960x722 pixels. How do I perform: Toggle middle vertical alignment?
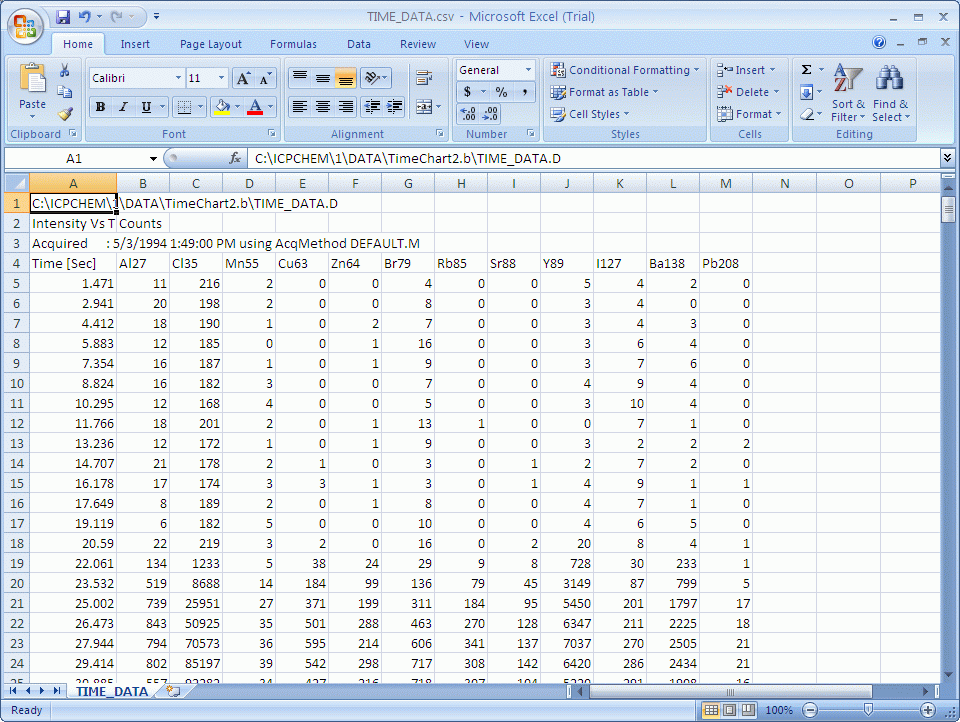(x=323, y=78)
